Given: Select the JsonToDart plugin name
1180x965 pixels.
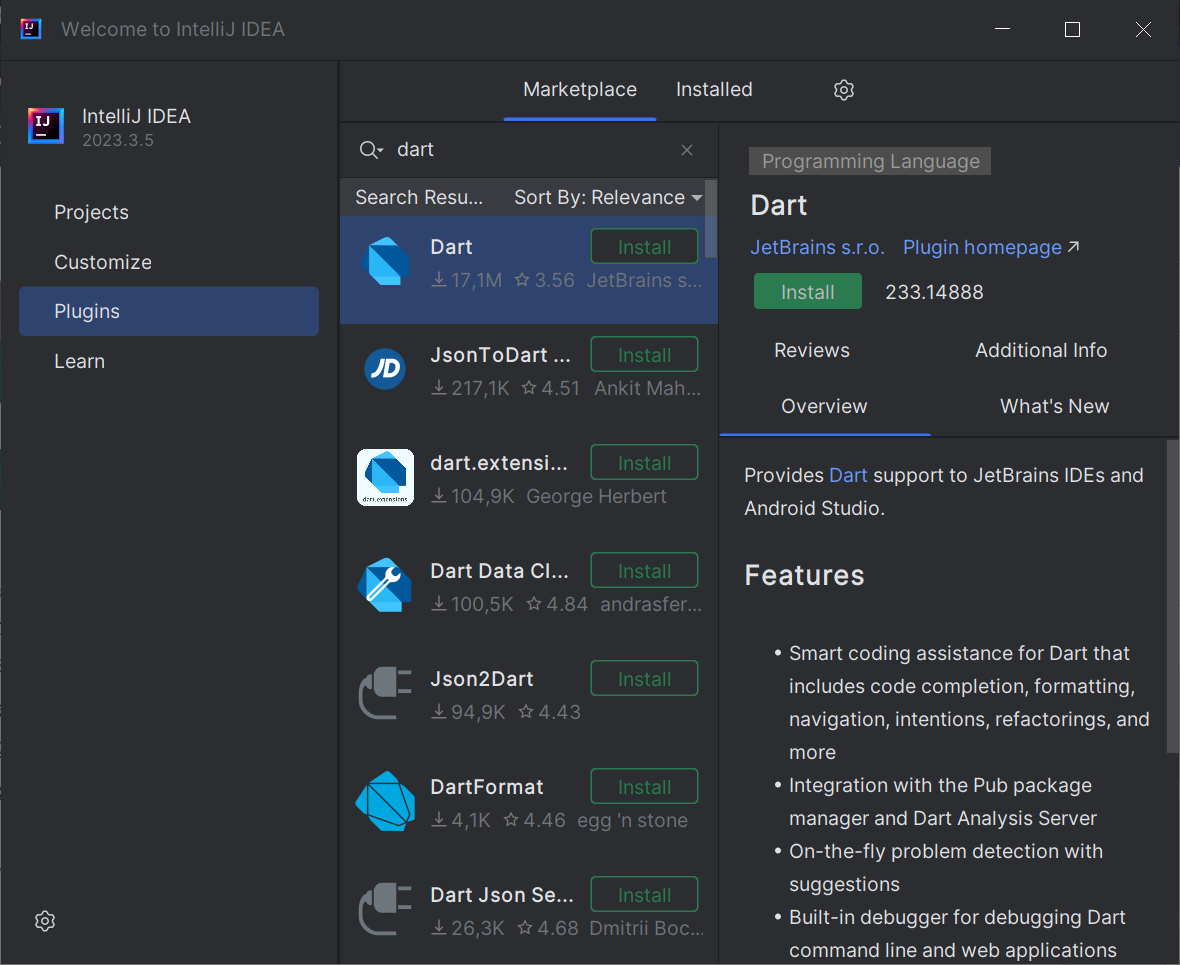Looking at the screenshot, I should tap(500, 355).
